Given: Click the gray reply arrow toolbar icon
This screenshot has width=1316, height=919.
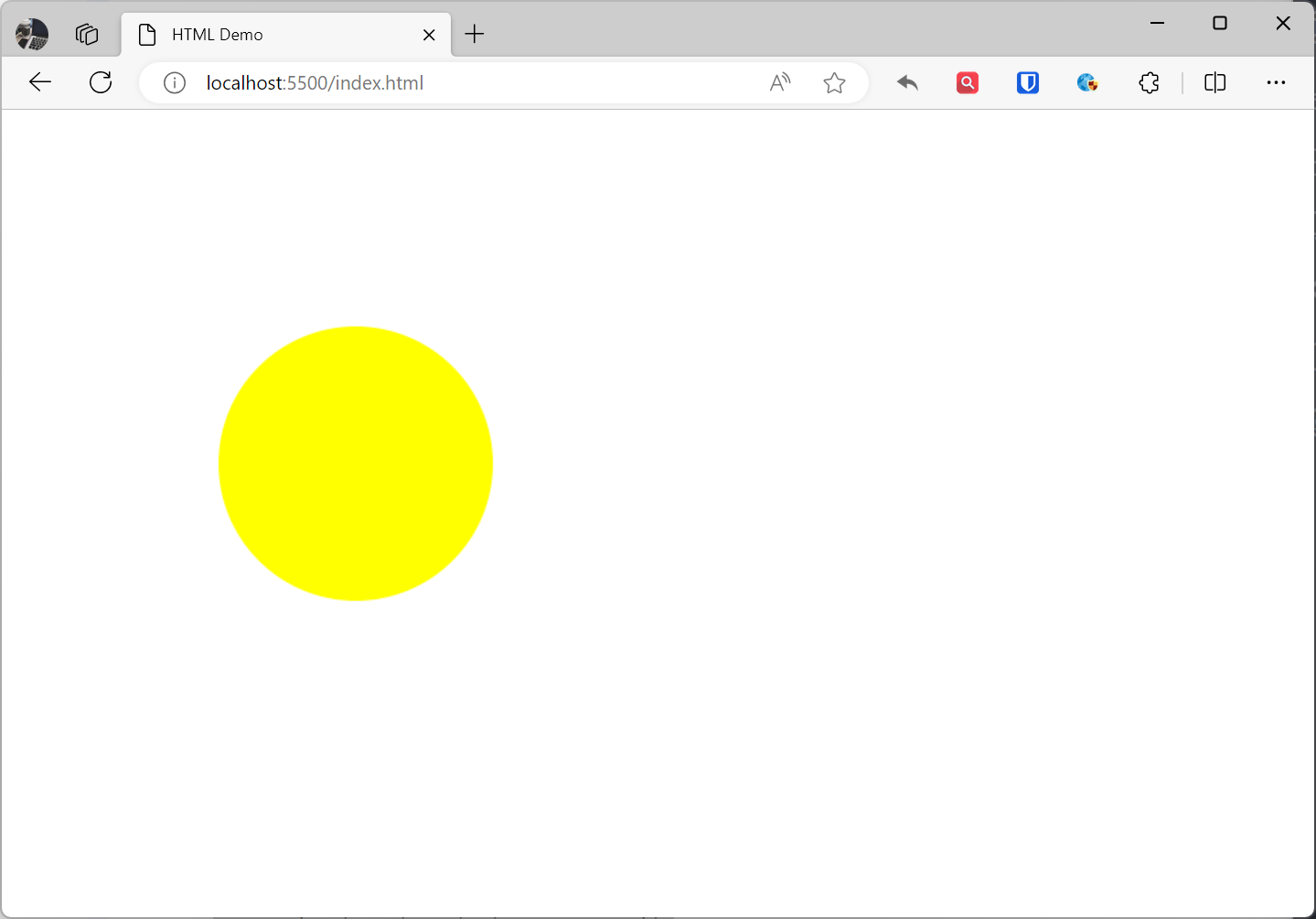Looking at the screenshot, I should [x=907, y=83].
